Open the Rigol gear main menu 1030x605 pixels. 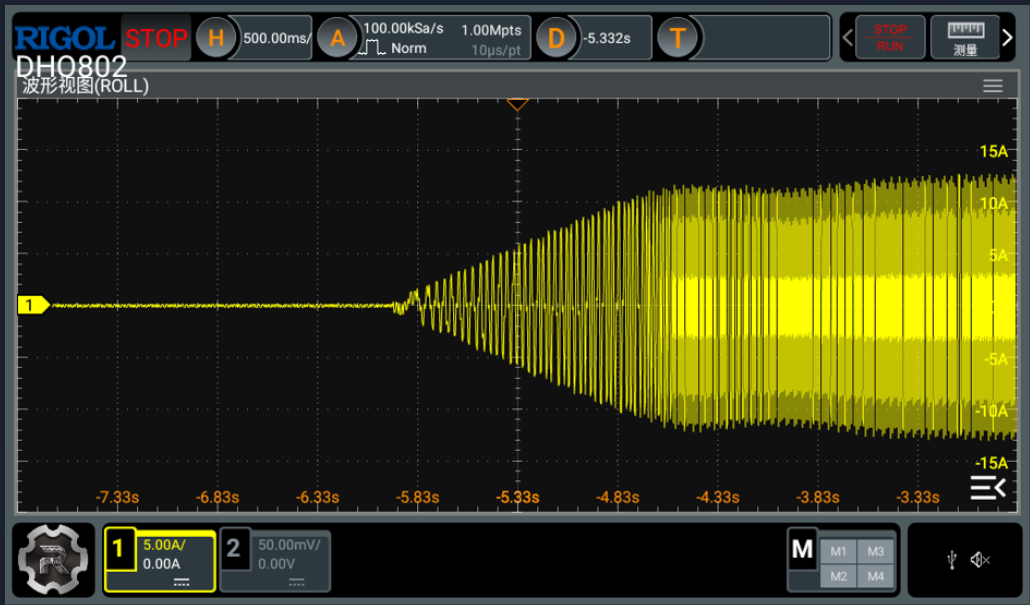tap(53, 560)
